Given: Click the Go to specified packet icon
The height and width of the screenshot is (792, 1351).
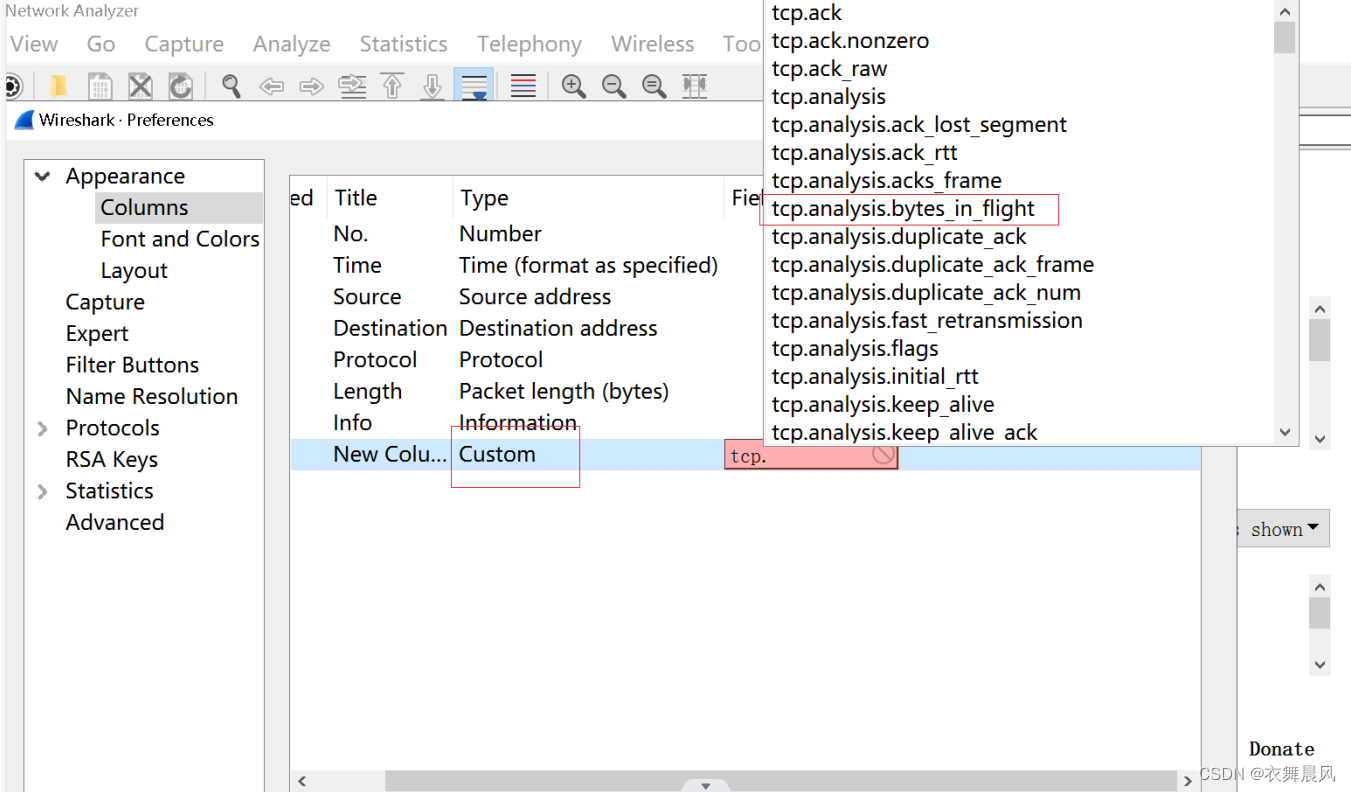Looking at the screenshot, I should pos(352,86).
